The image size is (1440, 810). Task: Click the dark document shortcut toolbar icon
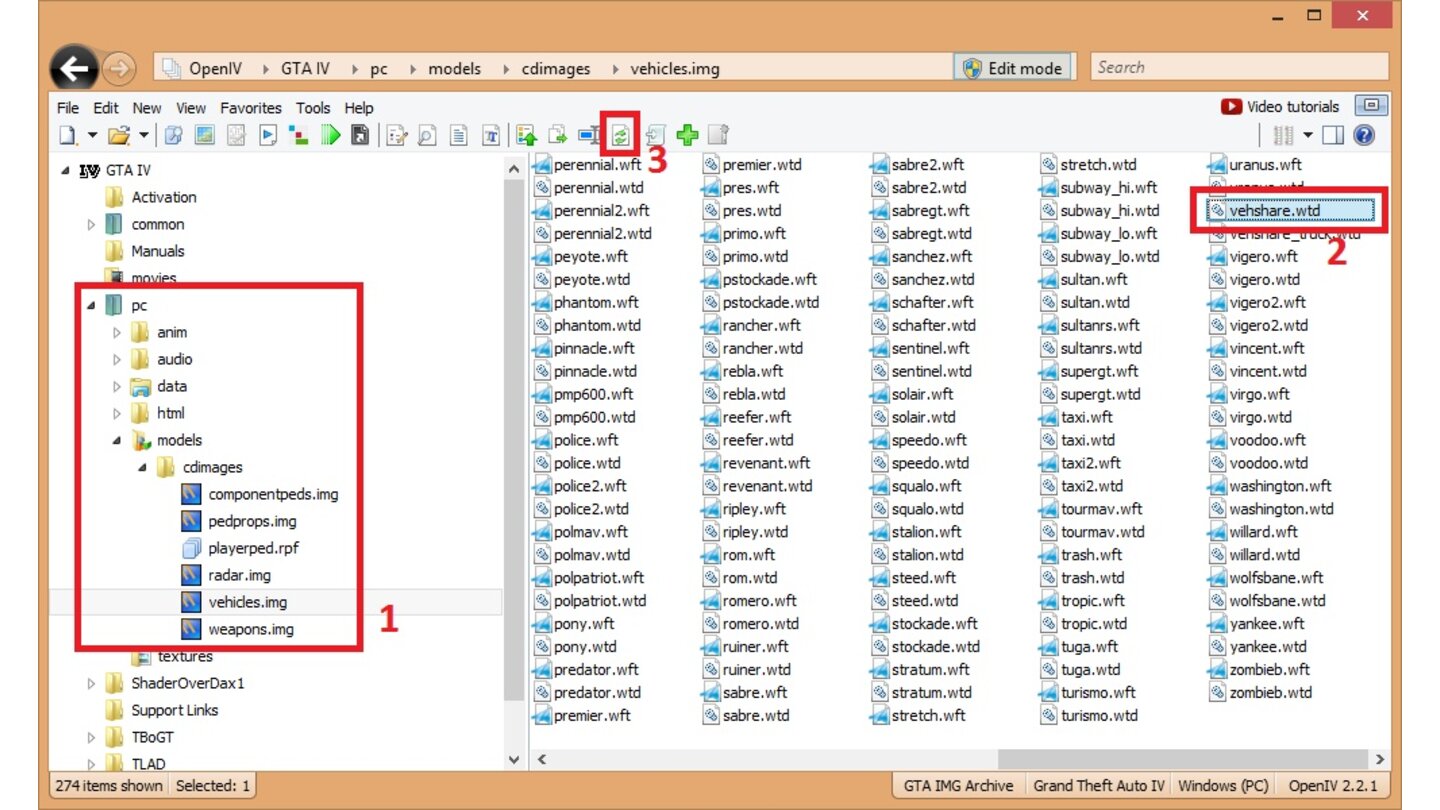click(x=361, y=135)
